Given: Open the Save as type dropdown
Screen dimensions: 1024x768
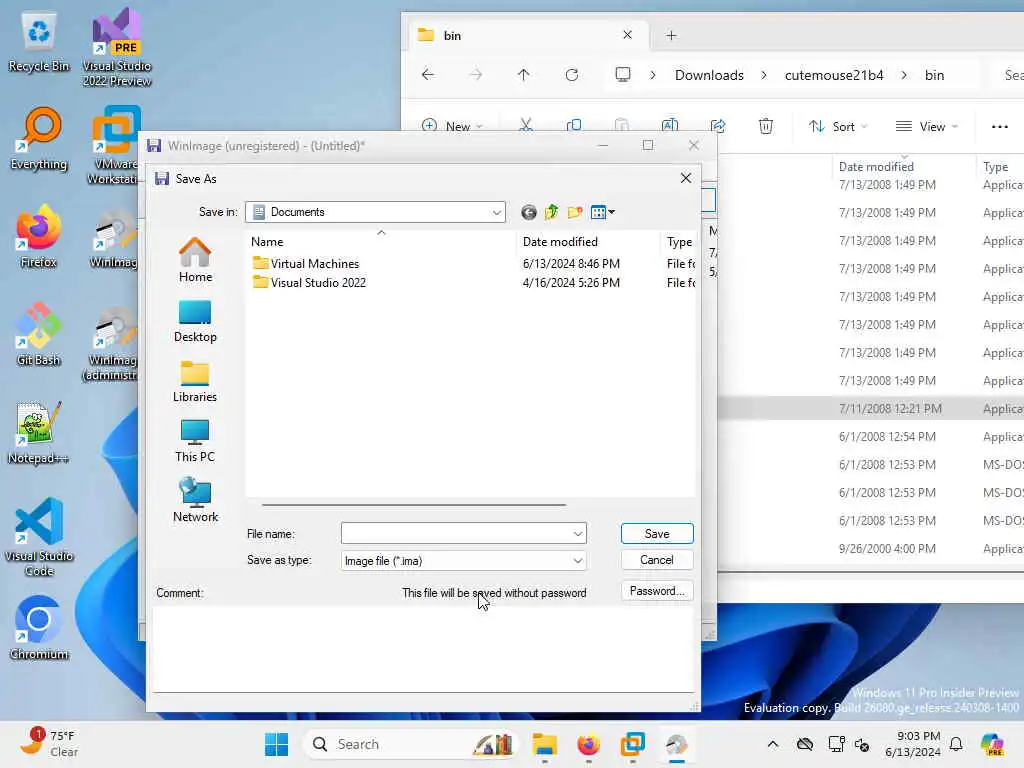Looking at the screenshot, I should click(464, 560).
